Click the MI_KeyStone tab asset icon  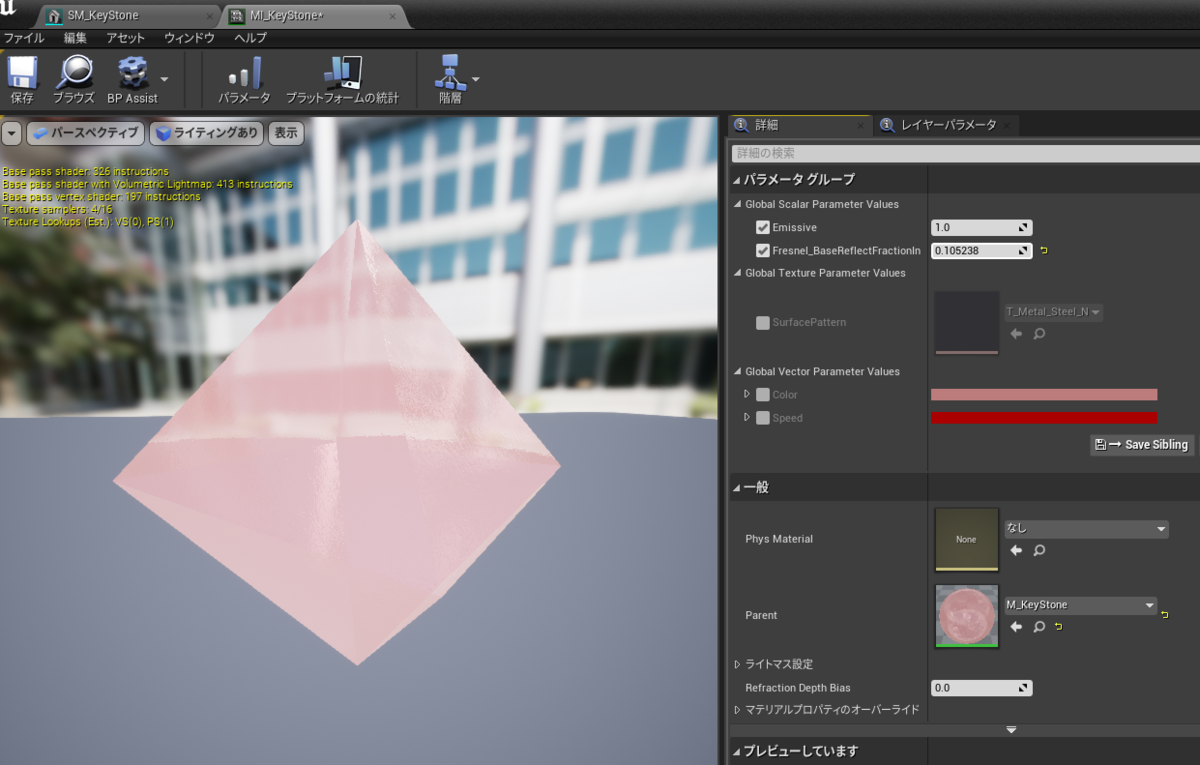point(237,16)
